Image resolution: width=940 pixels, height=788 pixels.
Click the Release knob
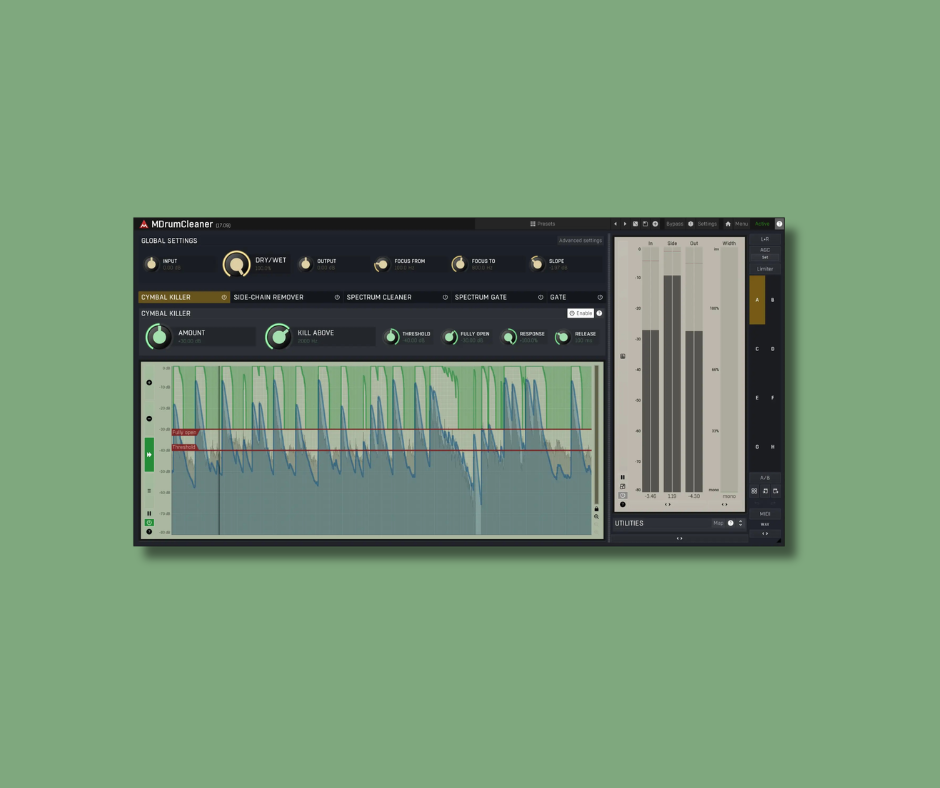click(x=562, y=338)
